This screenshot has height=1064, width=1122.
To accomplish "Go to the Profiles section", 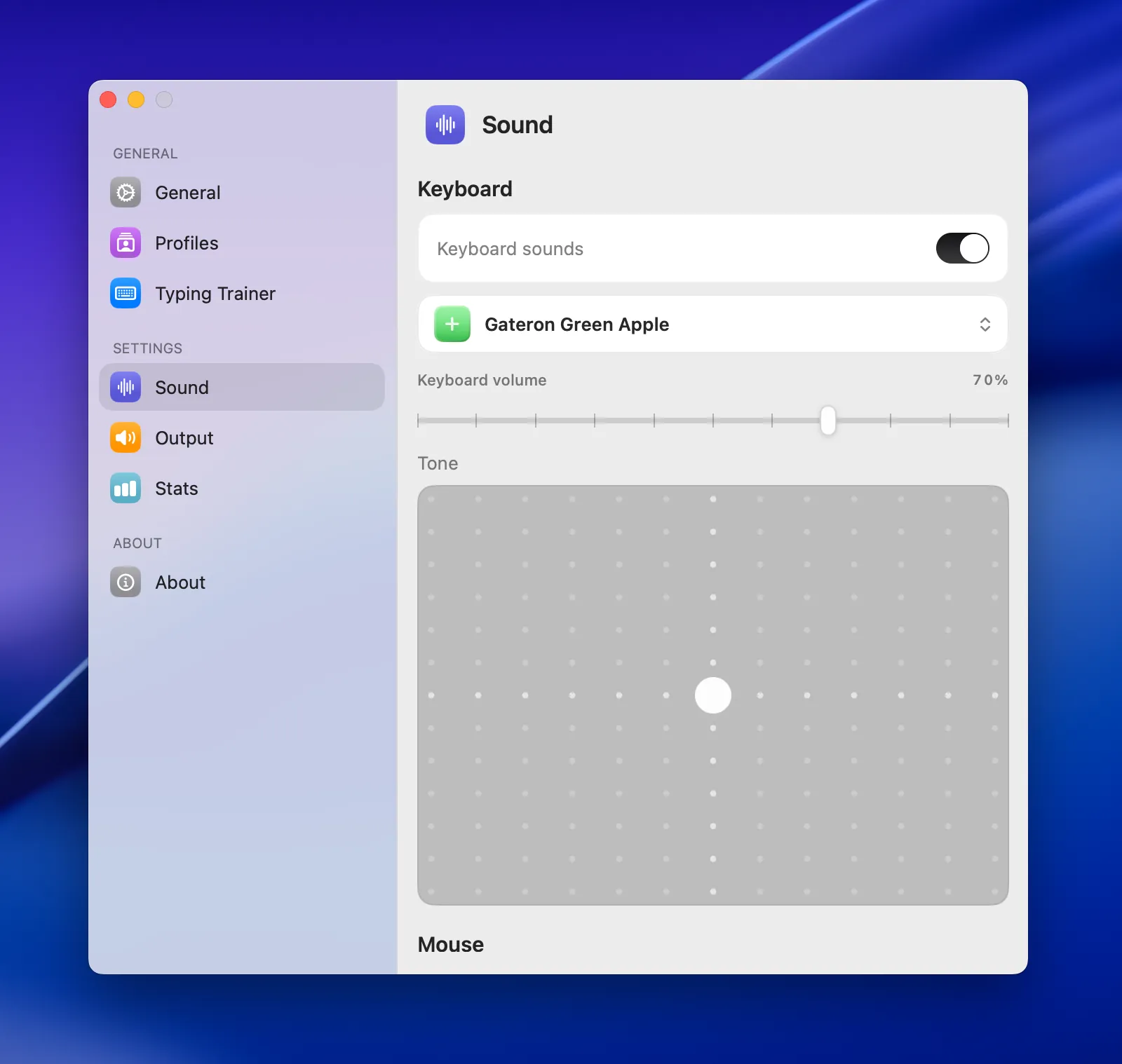I will [242, 243].
